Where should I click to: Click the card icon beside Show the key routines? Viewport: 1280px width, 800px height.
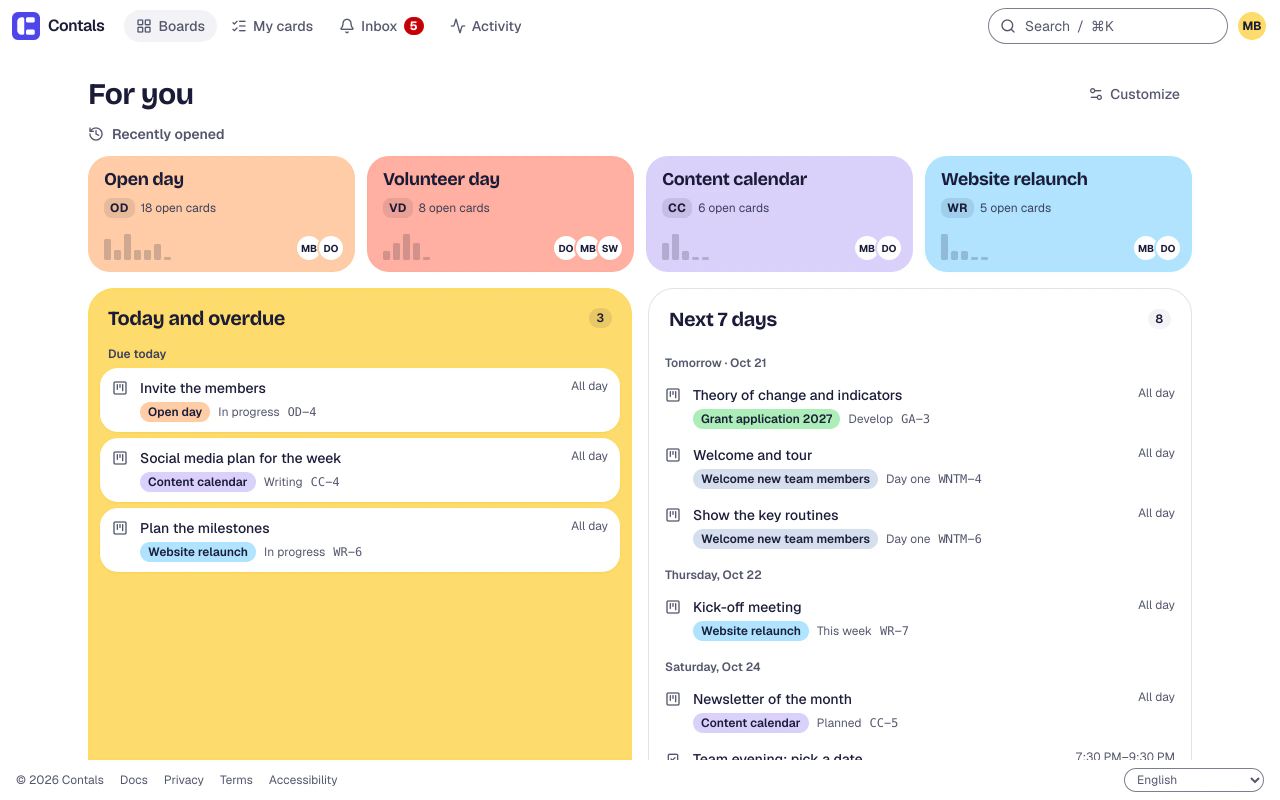[x=673, y=515]
